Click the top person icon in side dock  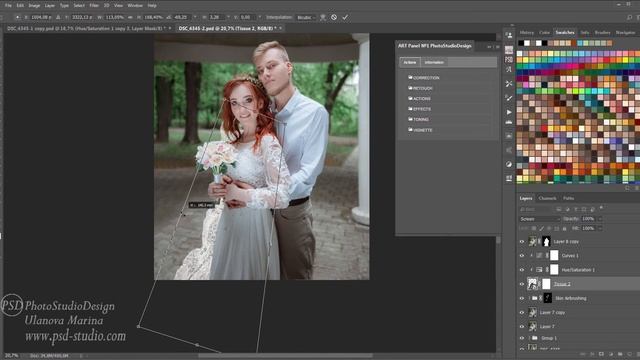point(509,36)
